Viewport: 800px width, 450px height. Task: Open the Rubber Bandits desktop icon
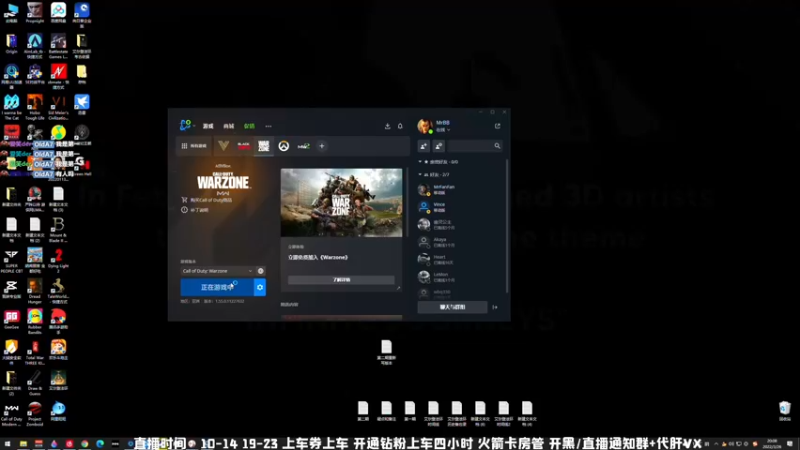[x=35, y=322]
